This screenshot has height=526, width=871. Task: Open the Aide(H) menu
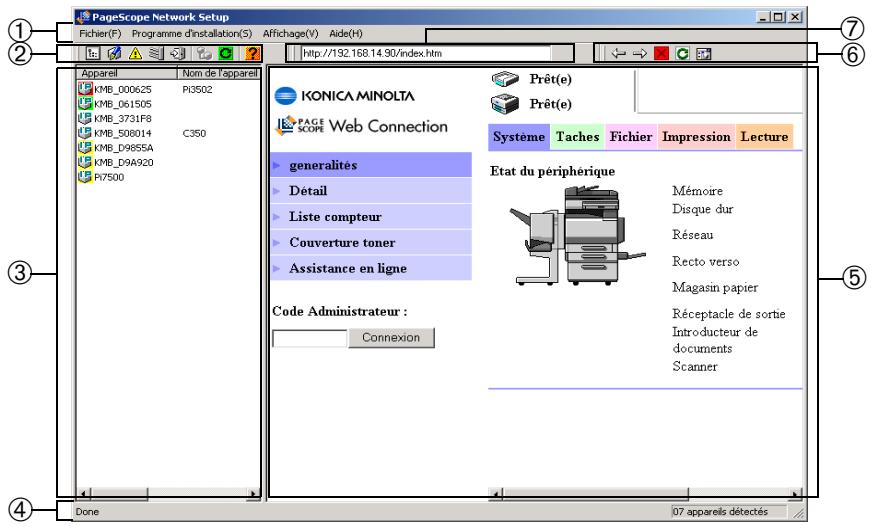click(346, 33)
